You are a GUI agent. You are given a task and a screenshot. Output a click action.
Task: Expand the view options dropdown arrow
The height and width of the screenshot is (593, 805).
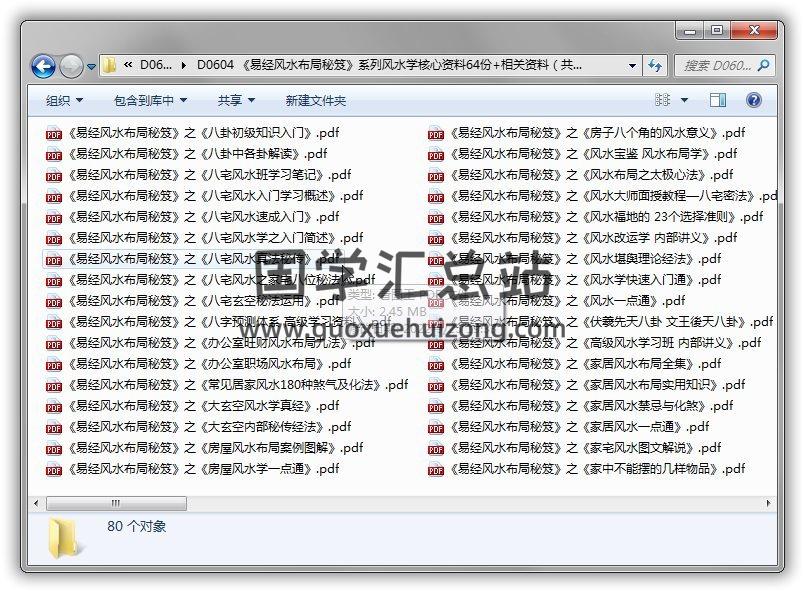[684, 100]
